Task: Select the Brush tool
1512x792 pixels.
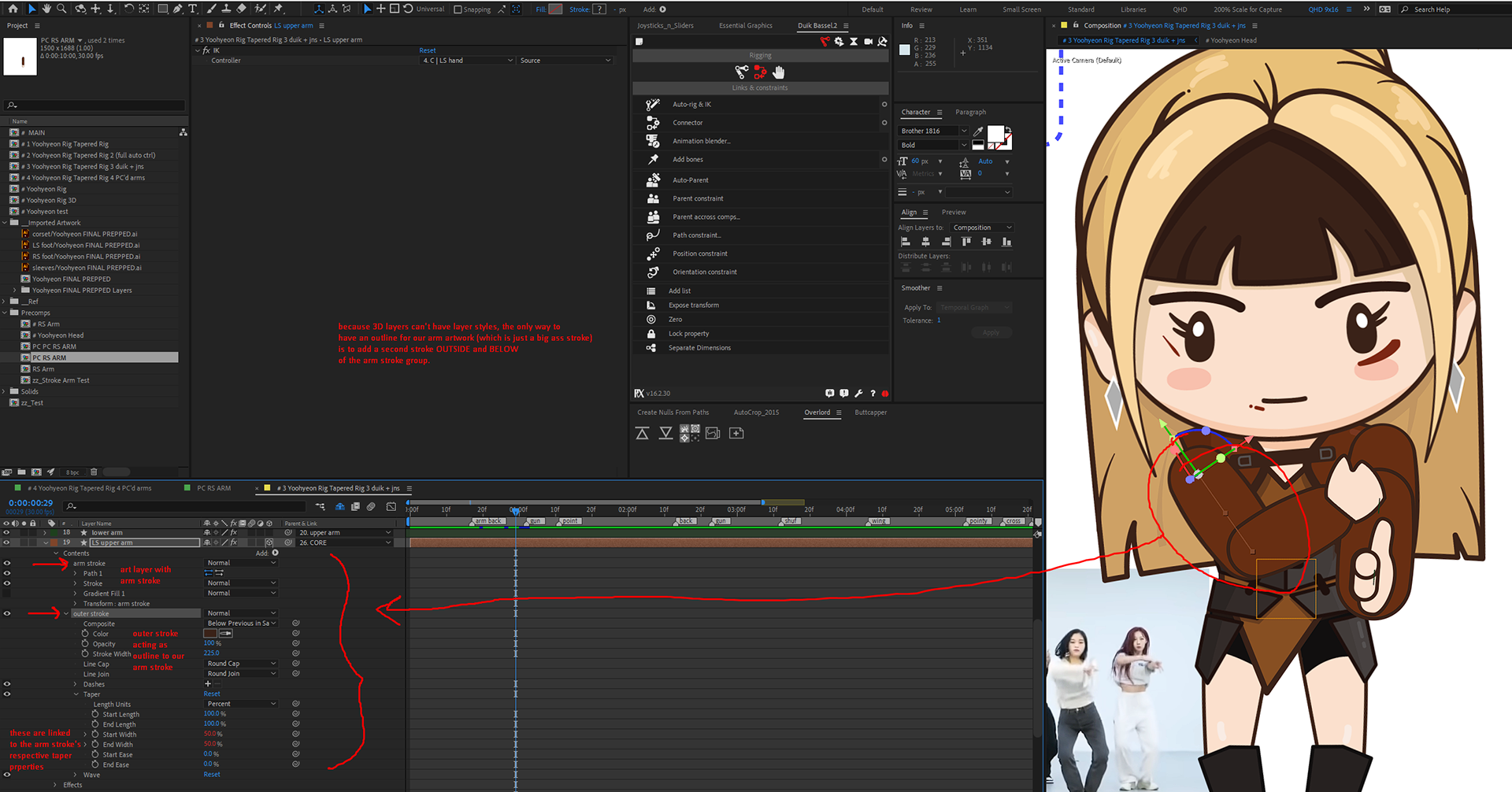Action: click(212, 9)
